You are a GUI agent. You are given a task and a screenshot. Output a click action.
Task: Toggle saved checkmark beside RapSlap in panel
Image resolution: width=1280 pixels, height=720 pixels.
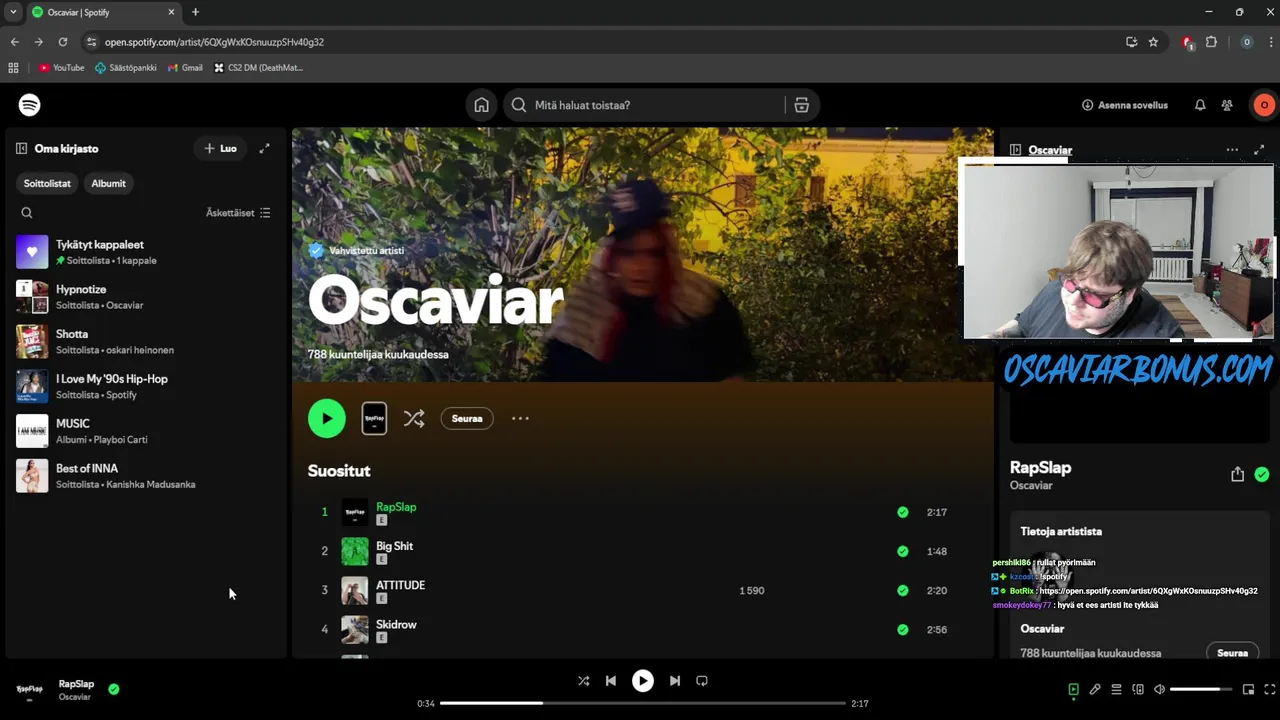1262,474
